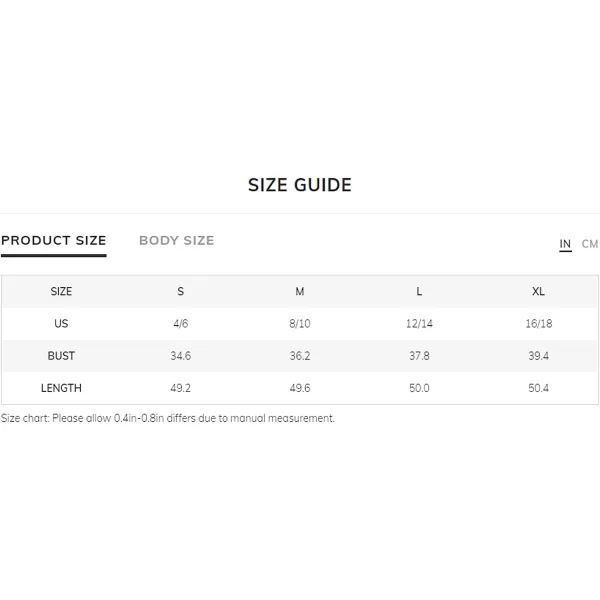Click length value 50.4

click(538, 388)
